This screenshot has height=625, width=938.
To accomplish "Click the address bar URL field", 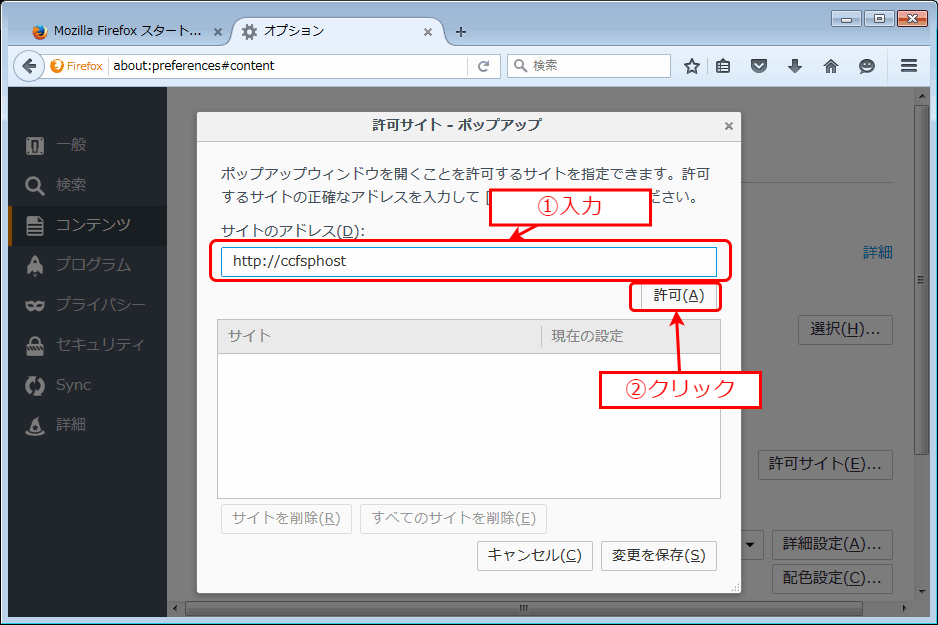I will 288,66.
